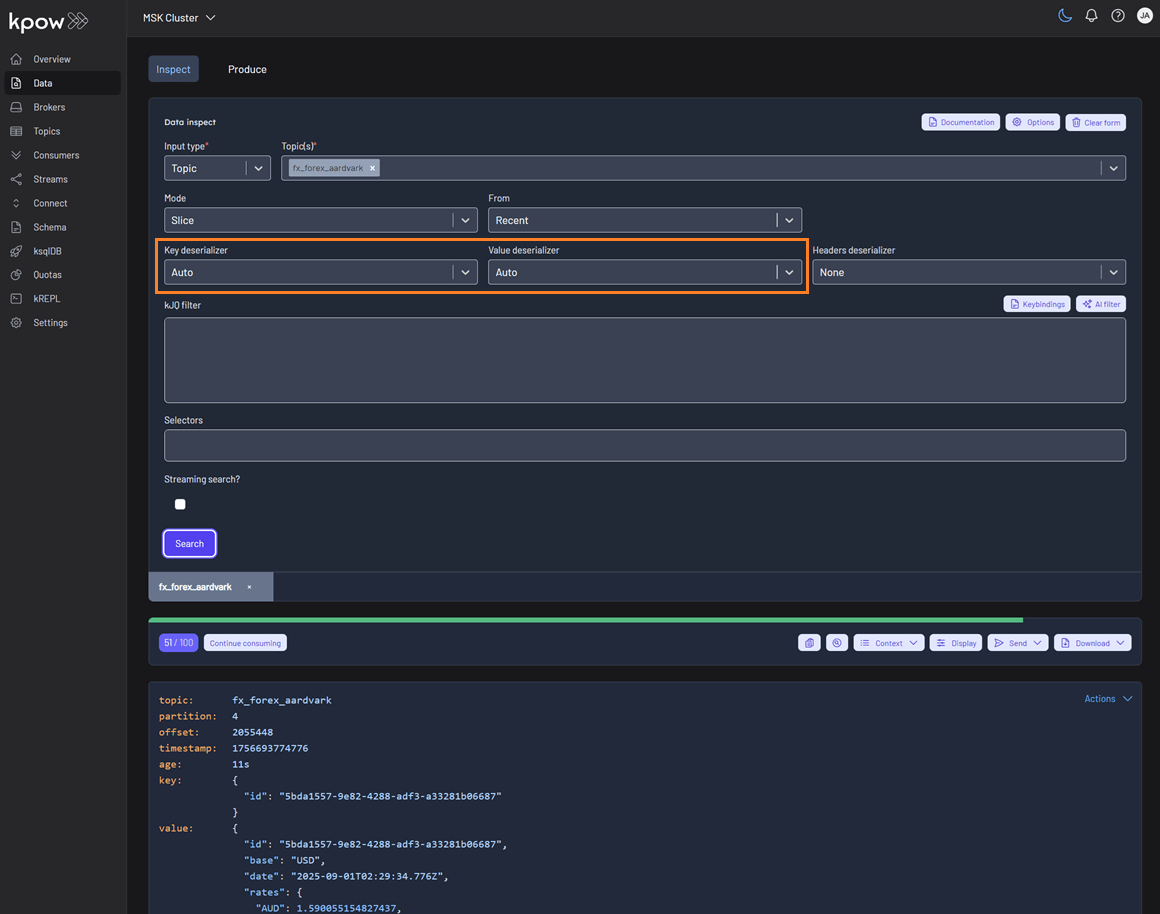Open the Documentation button
Screen dimensions: 1160x914
(960, 122)
